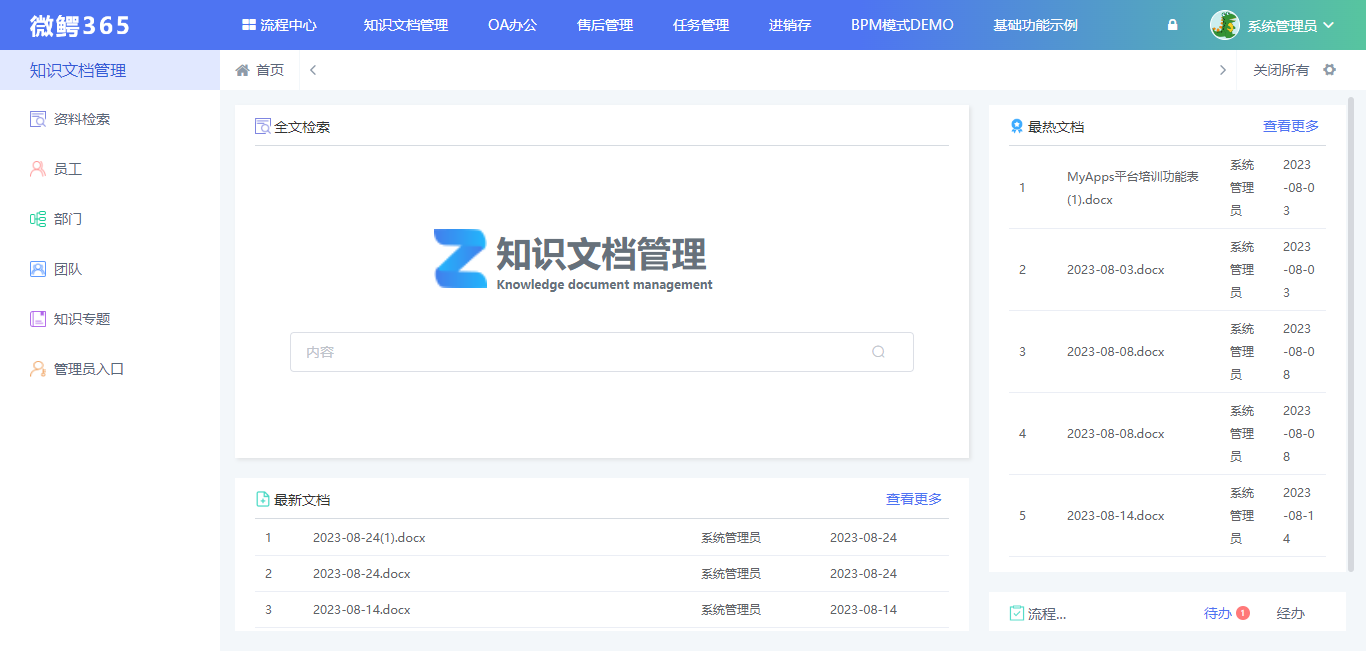Image resolution: width=1366 pixels, height=651 pixels.
Task: Open 2023-08-08.docx in row 4 of 最热文档
Action: pos(1116,434)
